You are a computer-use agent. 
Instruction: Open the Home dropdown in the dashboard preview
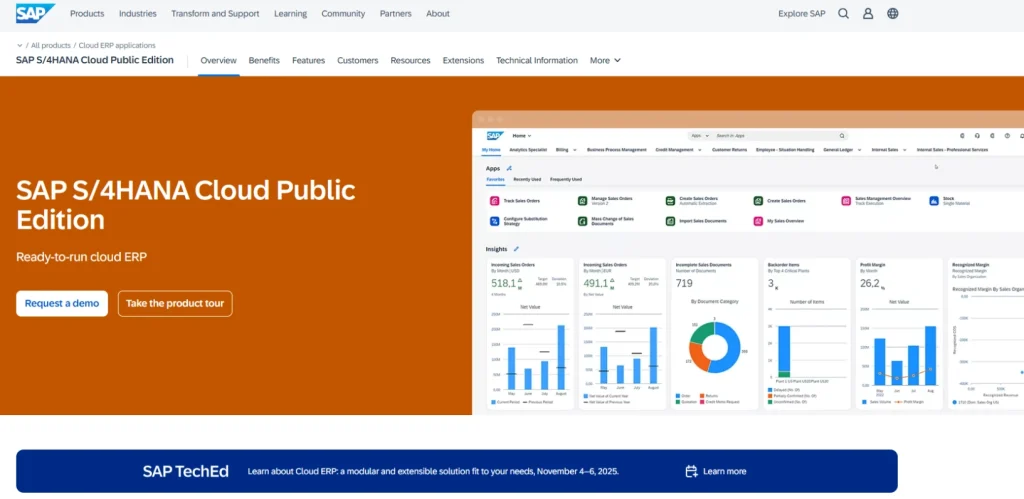tap(522, 136)
